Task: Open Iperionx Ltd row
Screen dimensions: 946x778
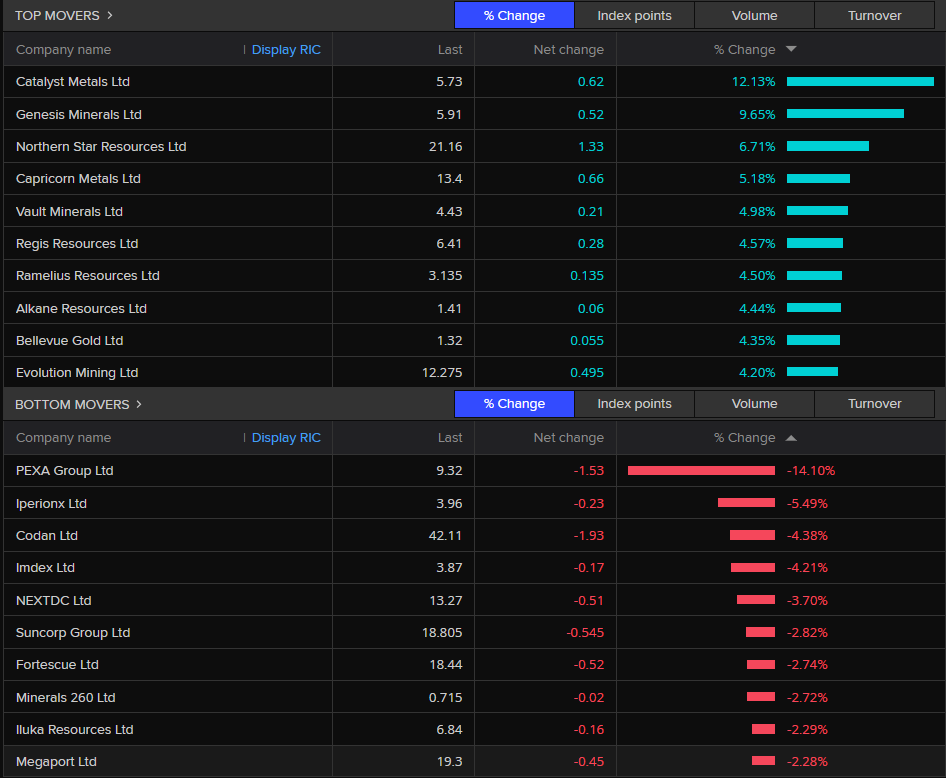Action: (474, 503)
